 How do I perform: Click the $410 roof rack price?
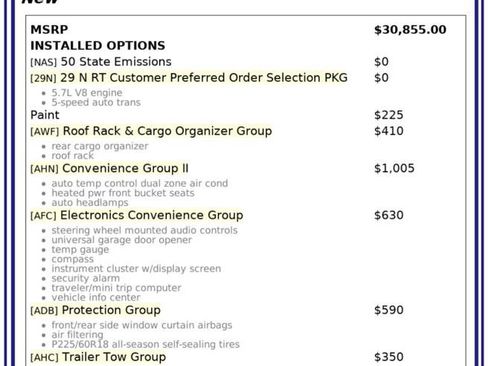tap(389, 131)
